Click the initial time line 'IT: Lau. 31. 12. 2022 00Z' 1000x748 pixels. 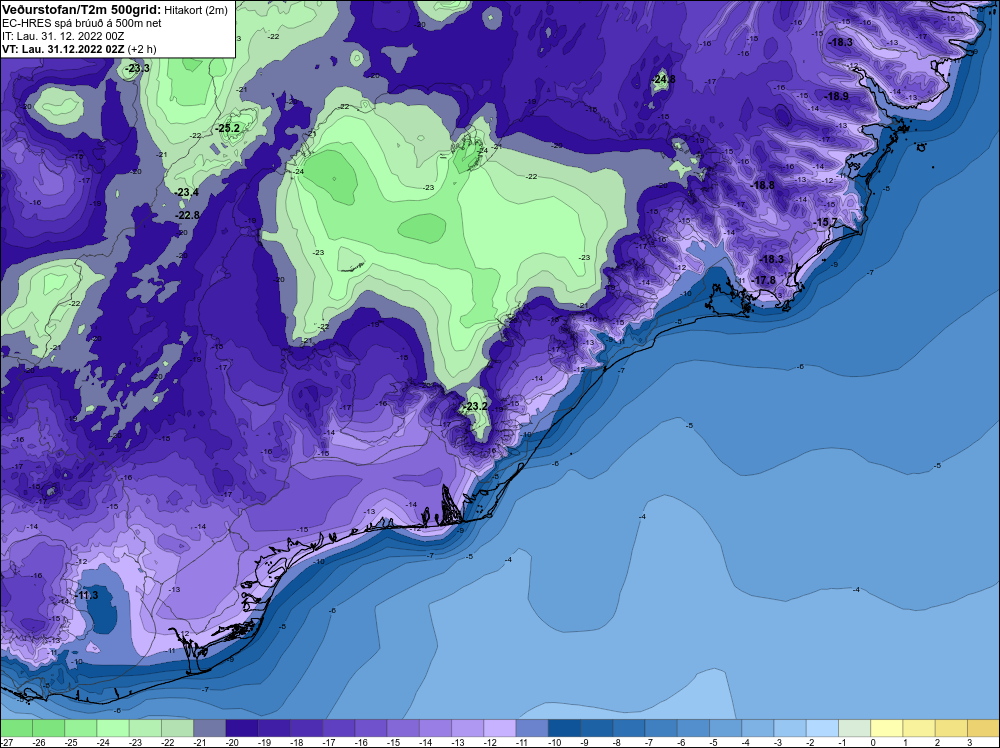[x=63, y=36]
